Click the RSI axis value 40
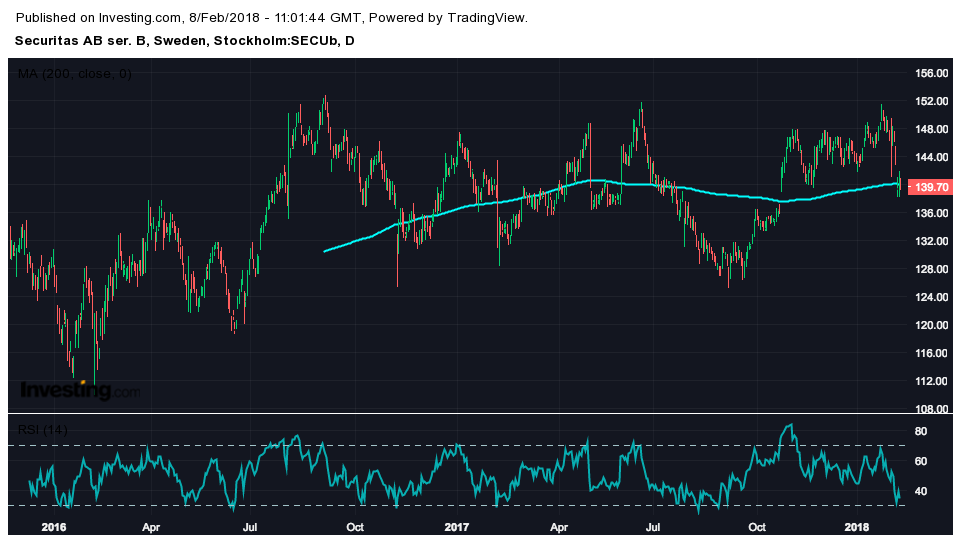The height and width of the screenshot is (540, 960). point(921,492)
